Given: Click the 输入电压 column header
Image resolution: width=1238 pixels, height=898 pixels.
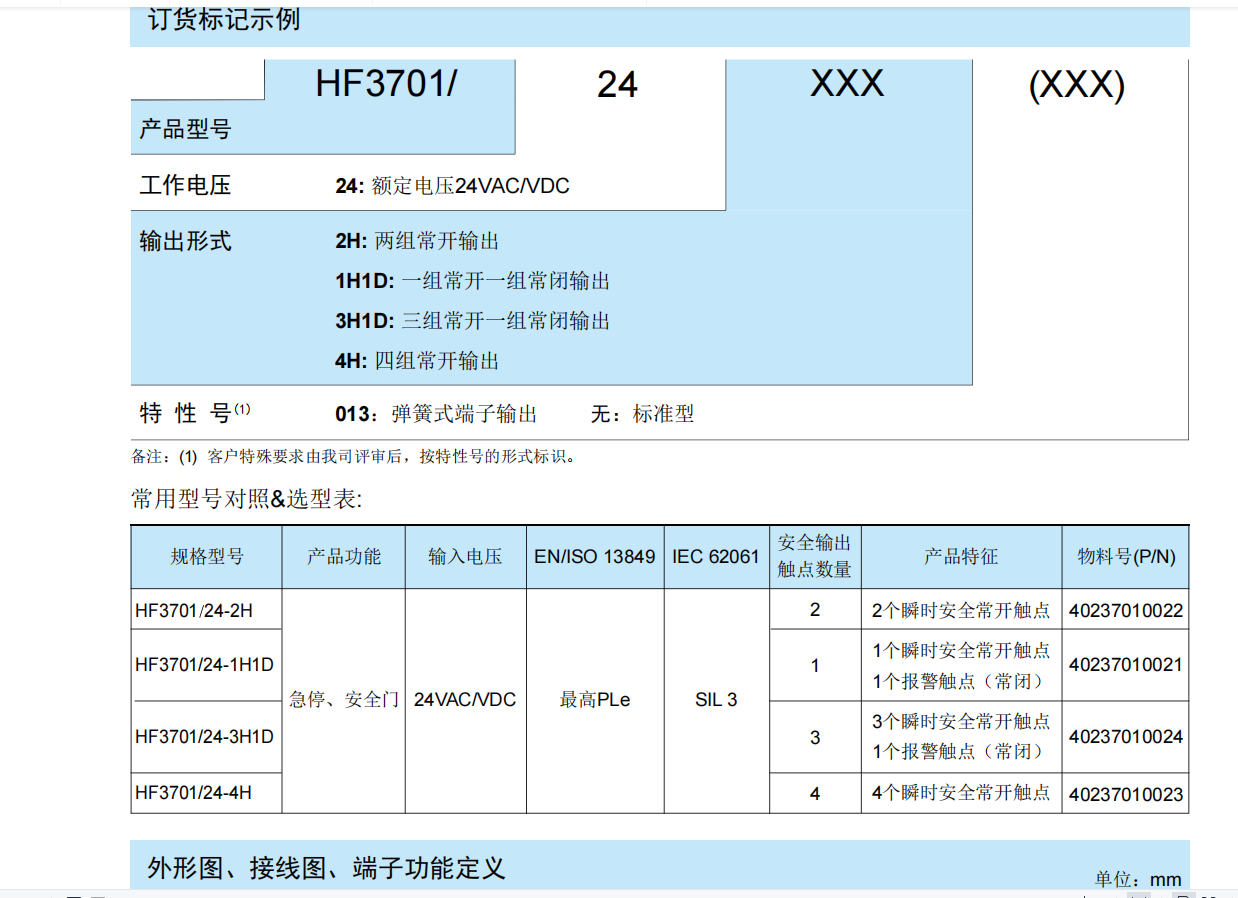Looking at the screenshot, I should tap(465, 557).
